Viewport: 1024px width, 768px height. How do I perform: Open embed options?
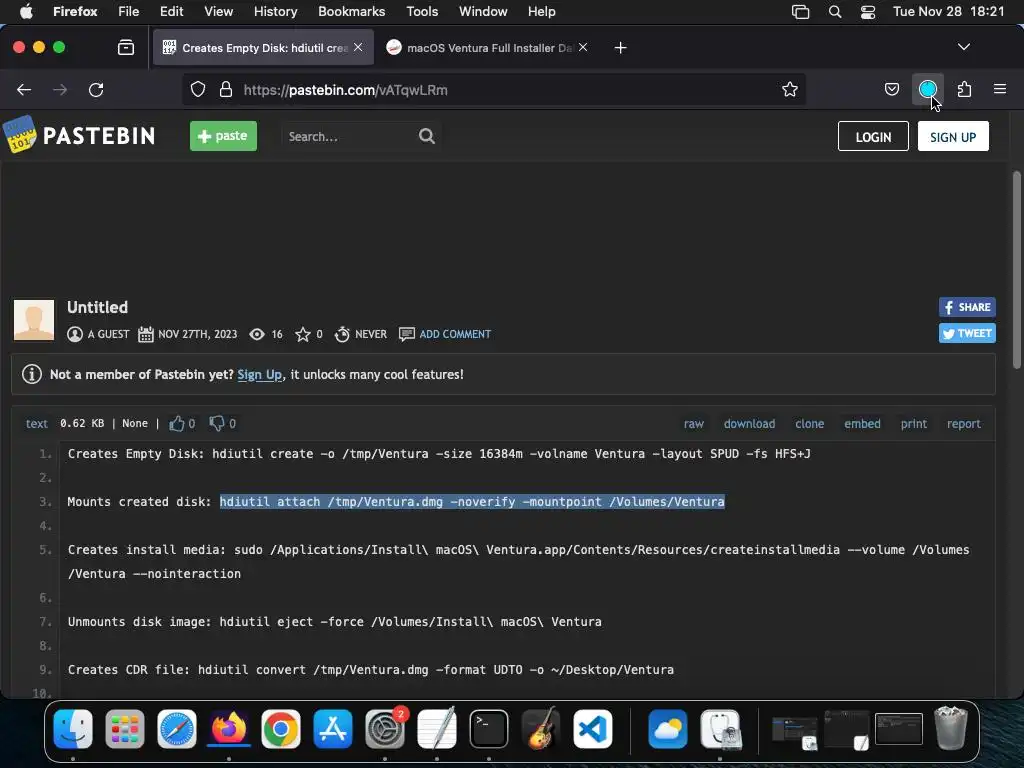click(862, 424)
